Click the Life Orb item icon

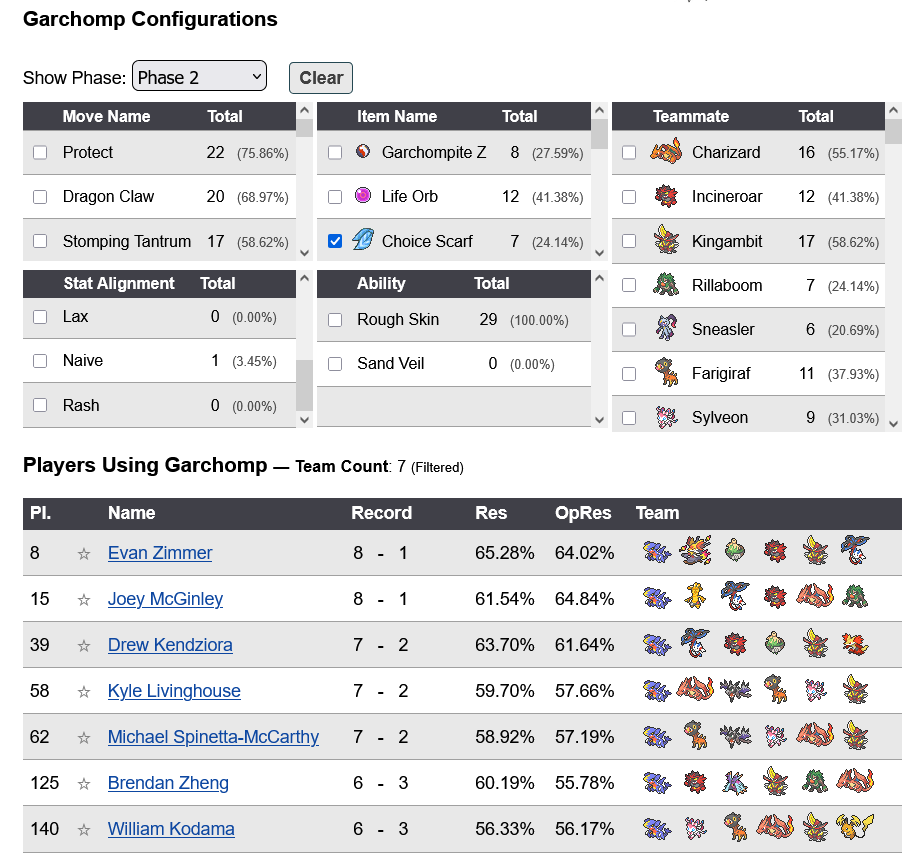click(x=363, y=195)
